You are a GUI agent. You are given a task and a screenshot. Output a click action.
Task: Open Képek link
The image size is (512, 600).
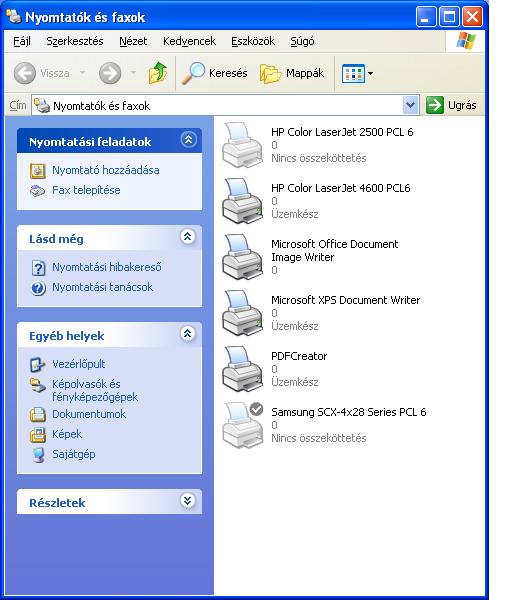point(67,434)
